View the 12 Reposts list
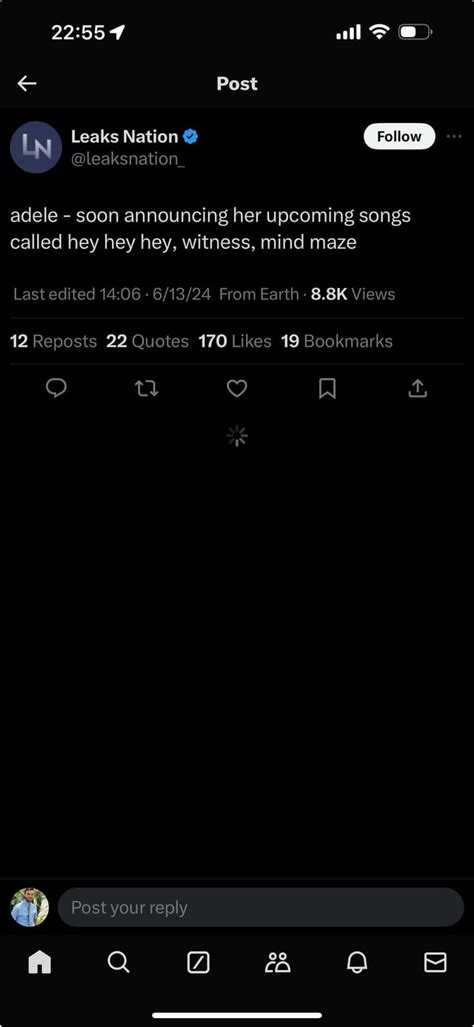 (54, 341)
